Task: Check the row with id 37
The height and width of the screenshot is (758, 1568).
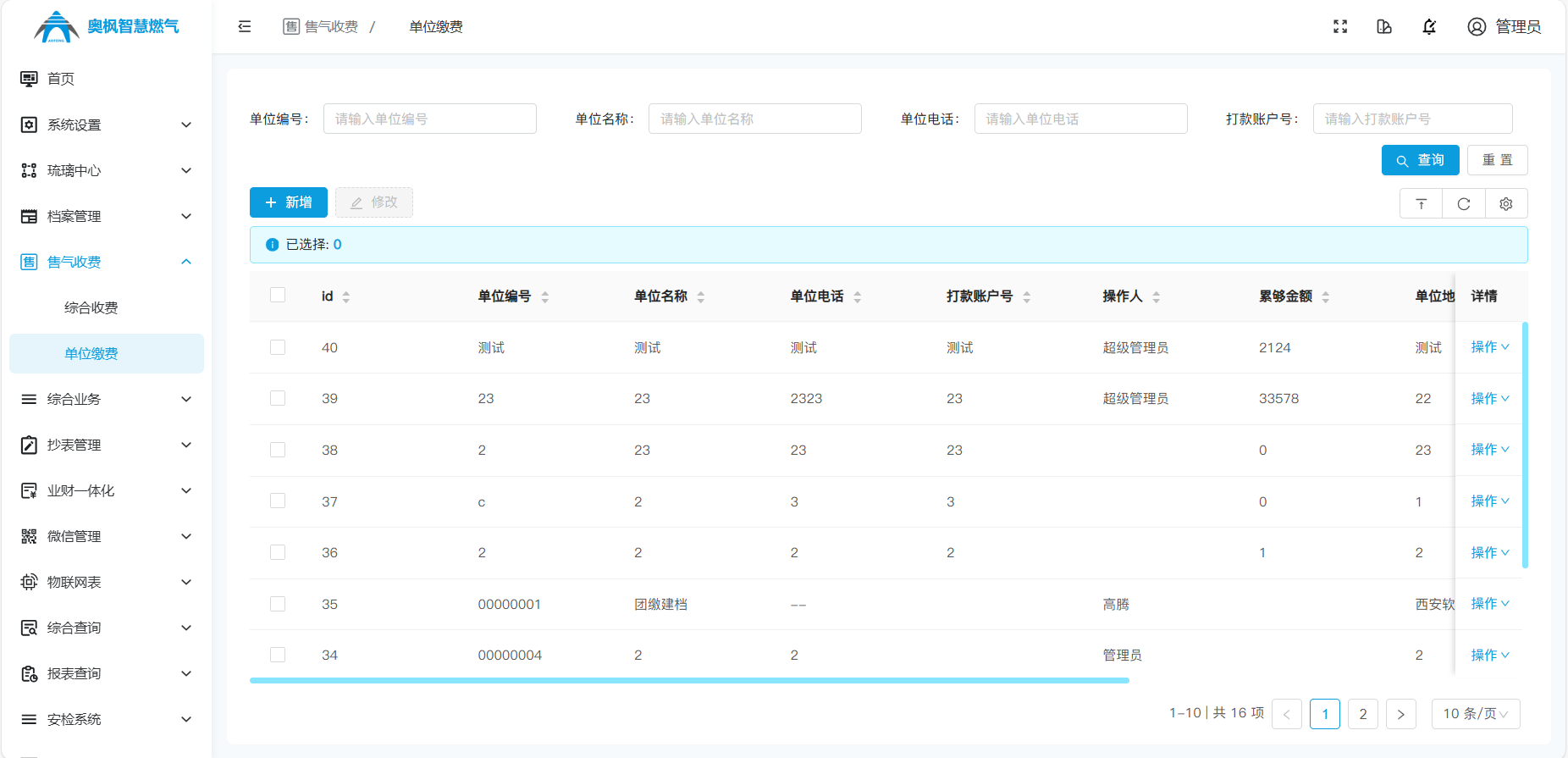Action: pyautogui.click(x=278, y=501)
